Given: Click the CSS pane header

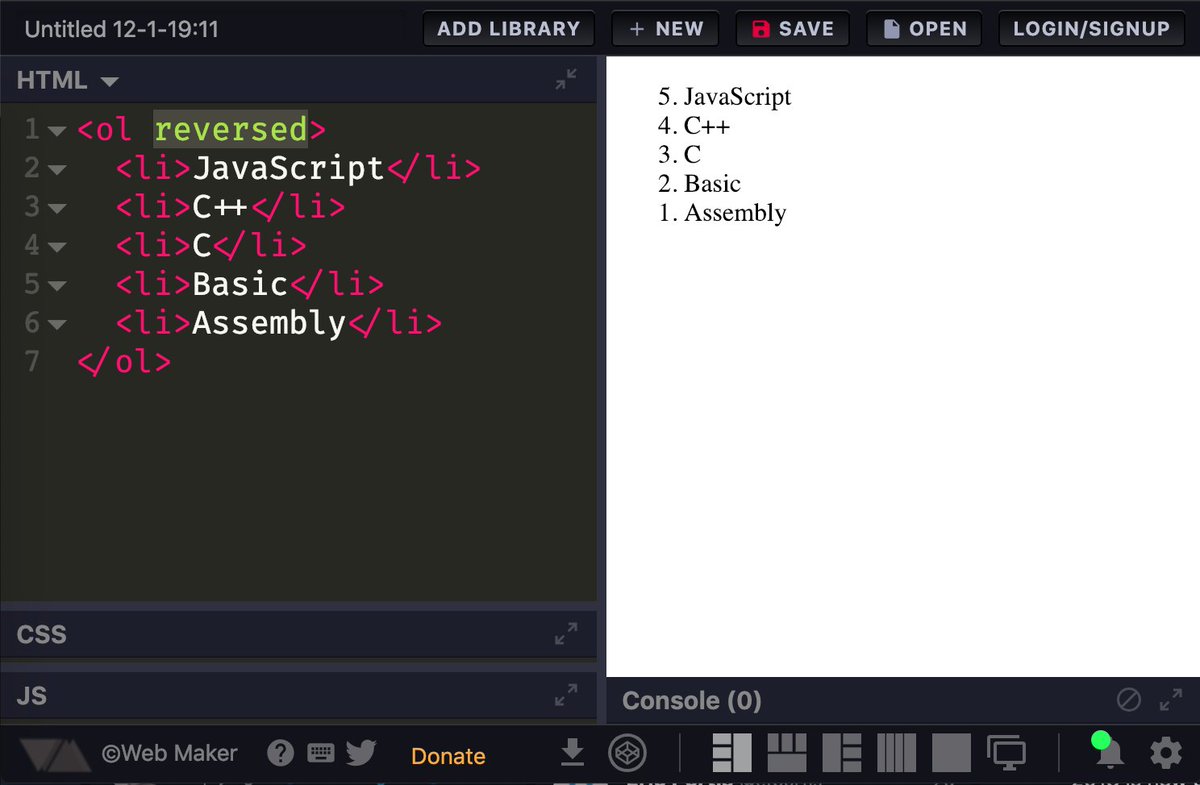Looking at the screenshot, I should [299, 634].
